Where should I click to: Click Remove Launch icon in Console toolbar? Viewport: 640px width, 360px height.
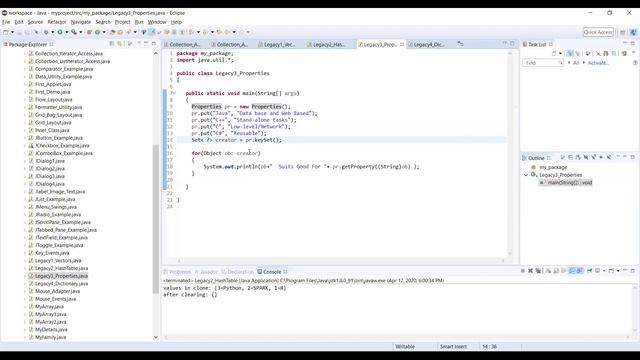click(x=530, y=271)
